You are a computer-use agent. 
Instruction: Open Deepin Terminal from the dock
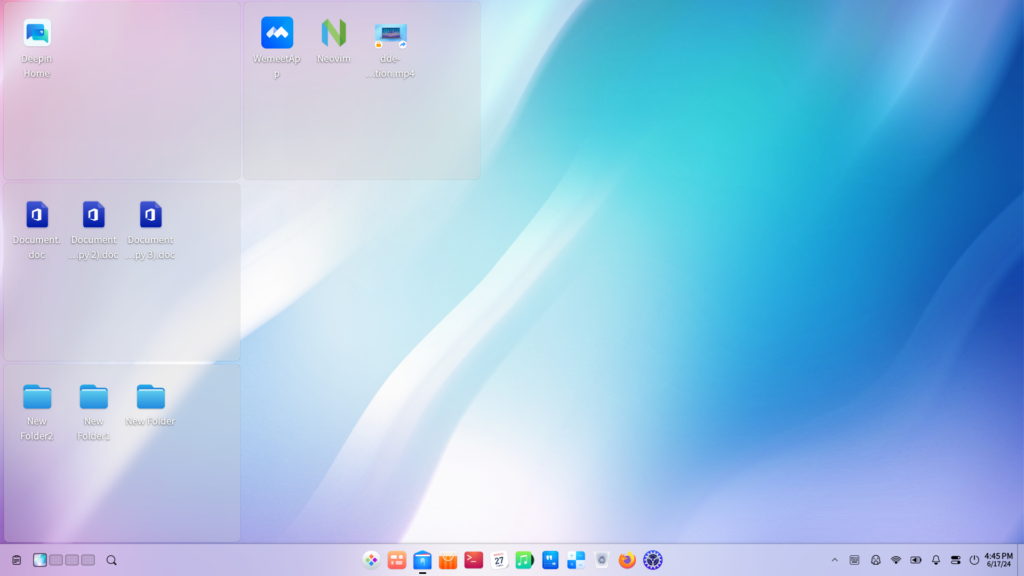[472, 561]
